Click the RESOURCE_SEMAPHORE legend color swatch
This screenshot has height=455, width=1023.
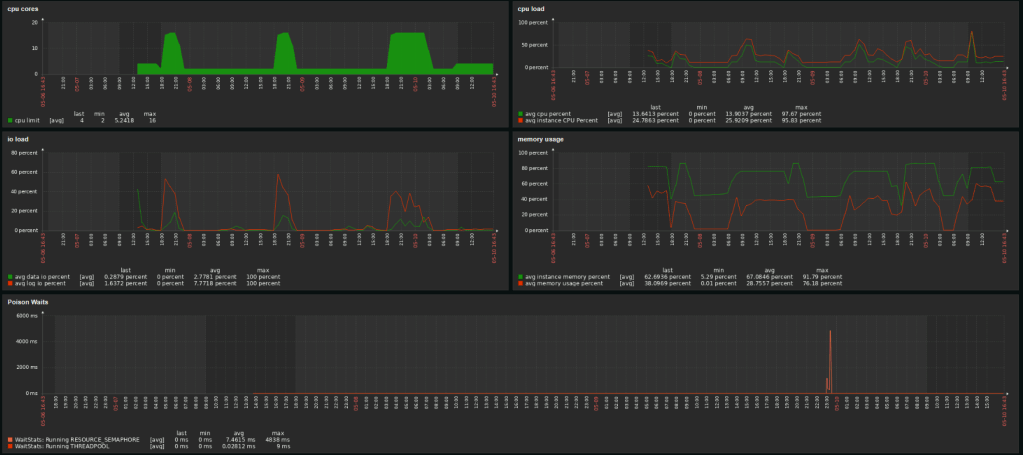pos(10,439)
